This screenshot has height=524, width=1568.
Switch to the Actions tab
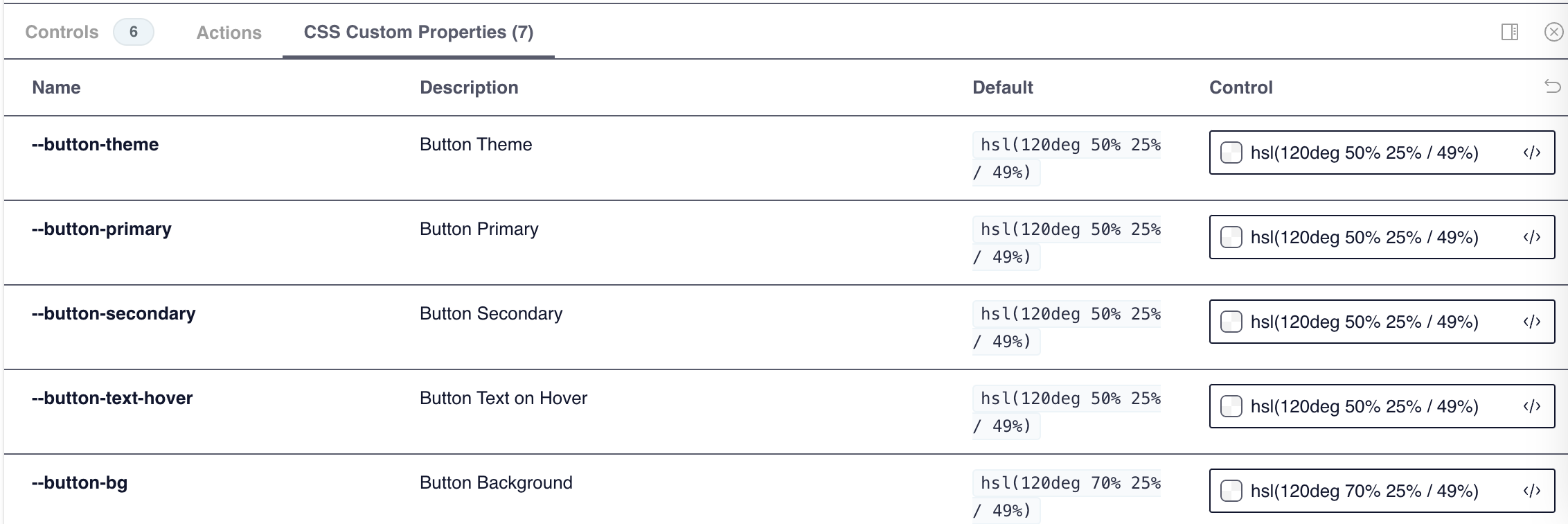point(229,33)
